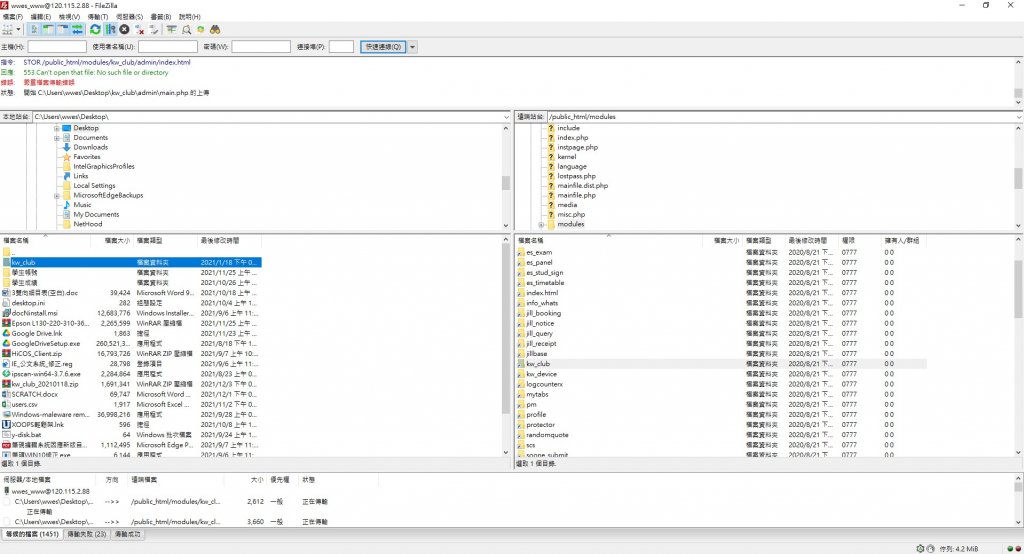Open the Site Manager icon
The width and height of the screenshot is (1024, 554).
point(8,29)
